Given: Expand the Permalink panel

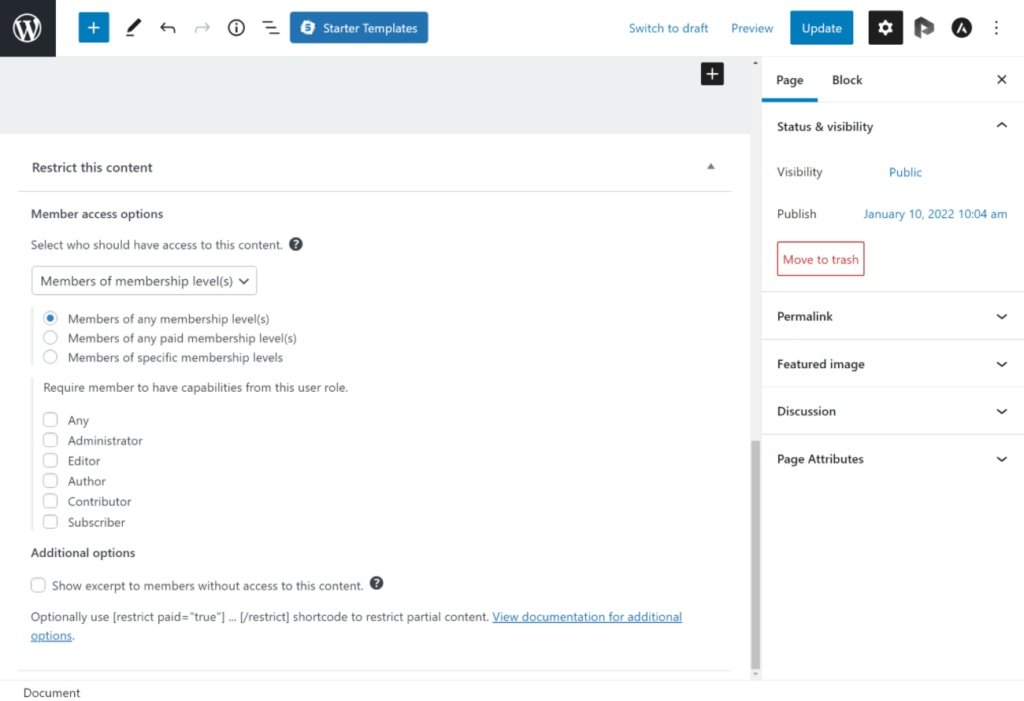Looking at the screenshot, I should (x=892, y=316).
